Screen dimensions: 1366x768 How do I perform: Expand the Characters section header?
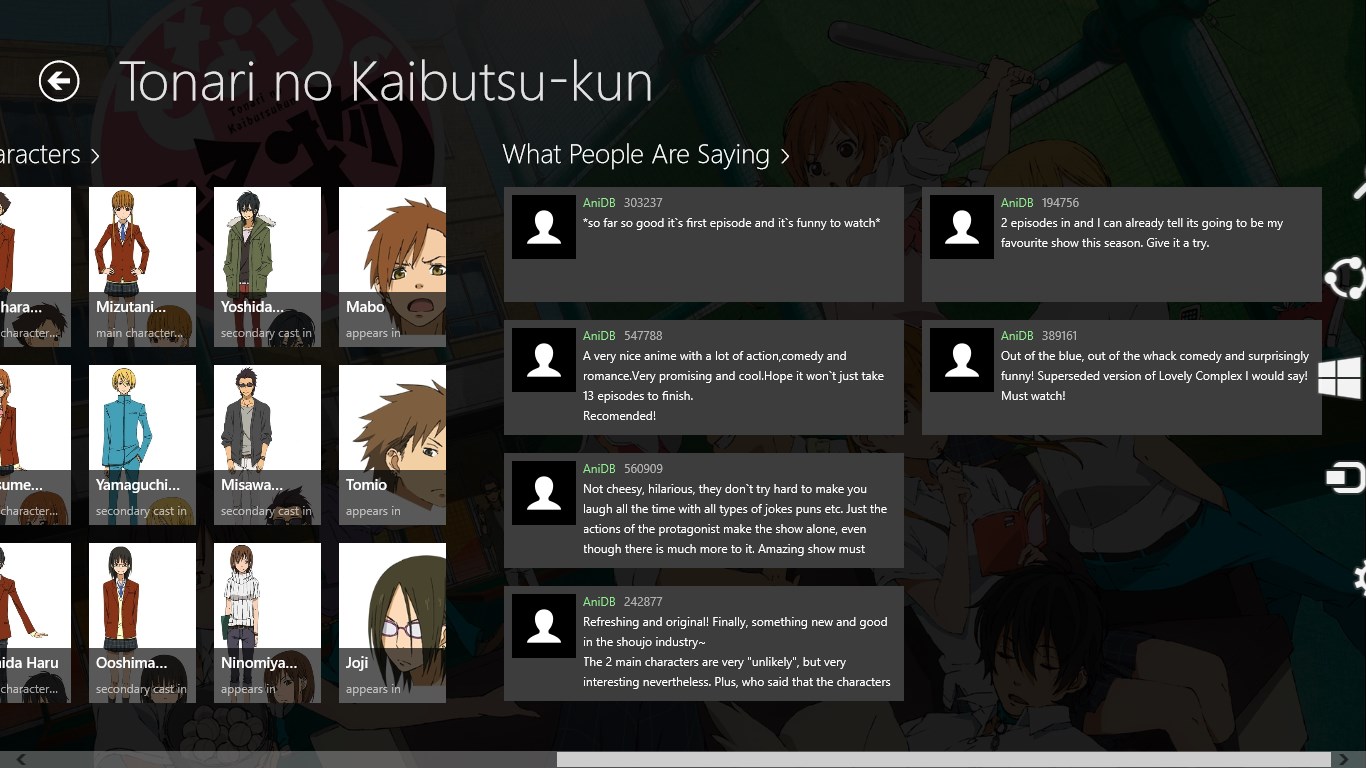pyautogui.click(x=49, y=155)
